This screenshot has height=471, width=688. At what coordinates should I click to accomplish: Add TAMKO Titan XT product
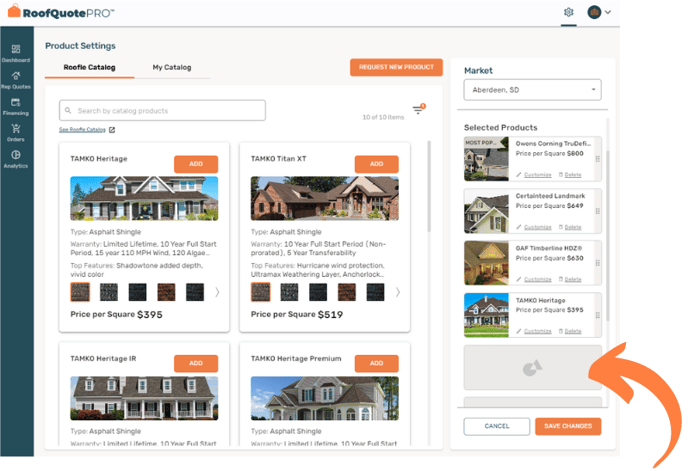pos(376,164)
